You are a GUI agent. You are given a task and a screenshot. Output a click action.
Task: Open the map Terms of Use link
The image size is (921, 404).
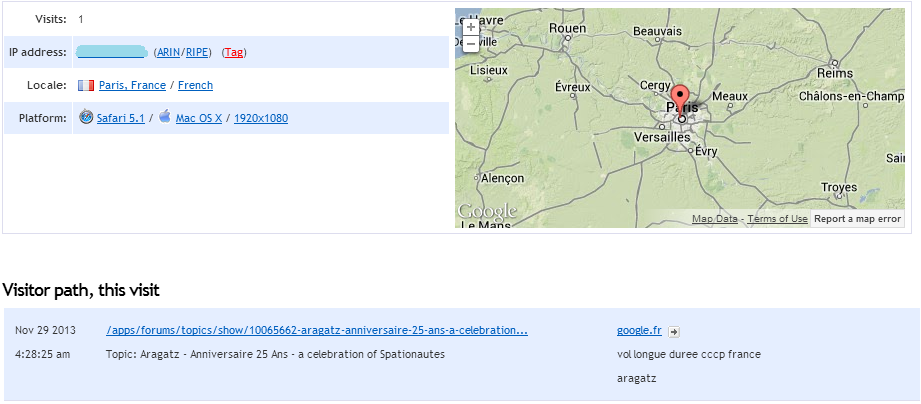(777, 219)
